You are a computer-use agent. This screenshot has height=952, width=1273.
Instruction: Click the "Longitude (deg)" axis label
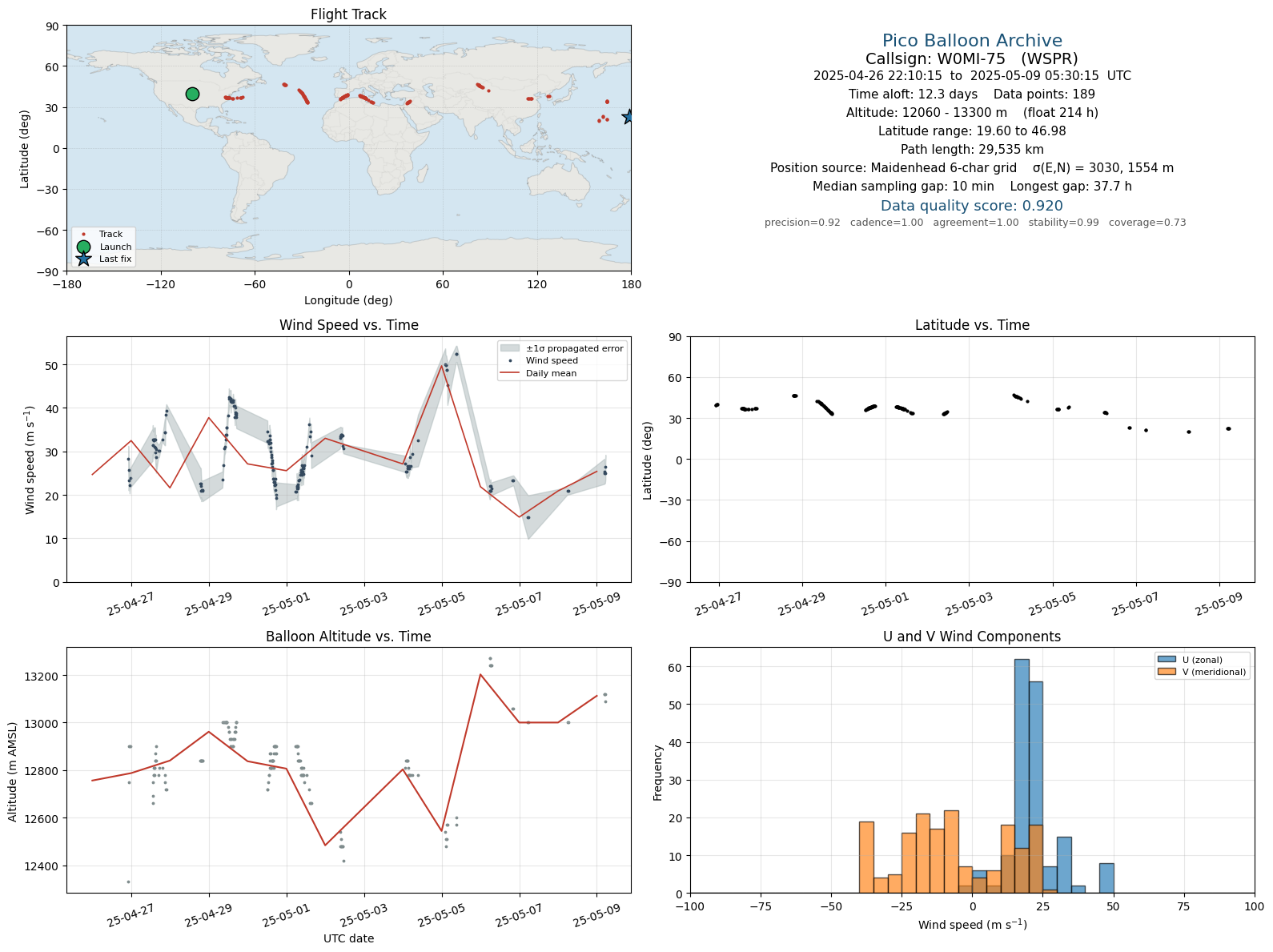coord(348,300)
